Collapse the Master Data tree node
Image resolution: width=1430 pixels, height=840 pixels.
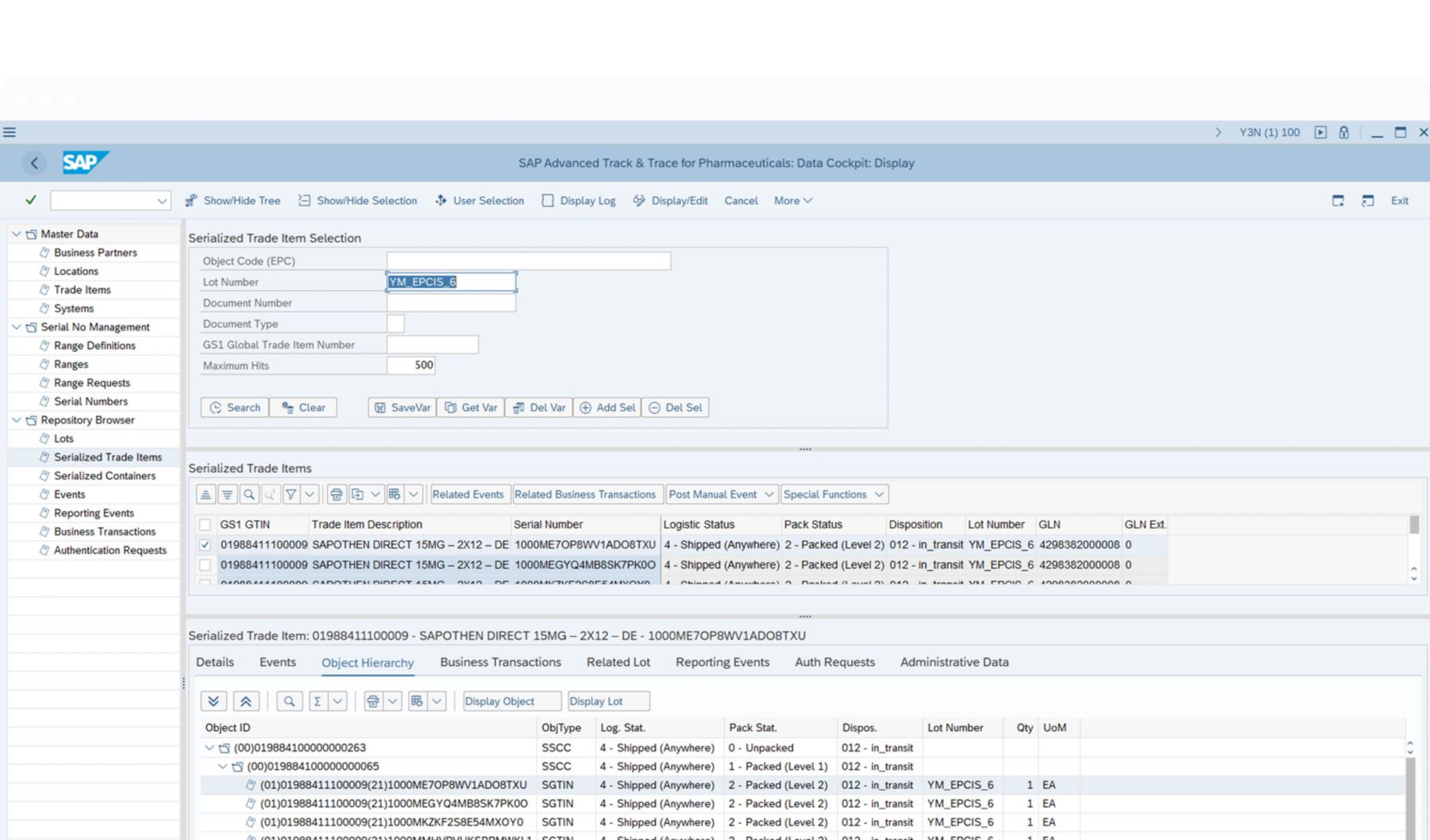coord(16,234)
